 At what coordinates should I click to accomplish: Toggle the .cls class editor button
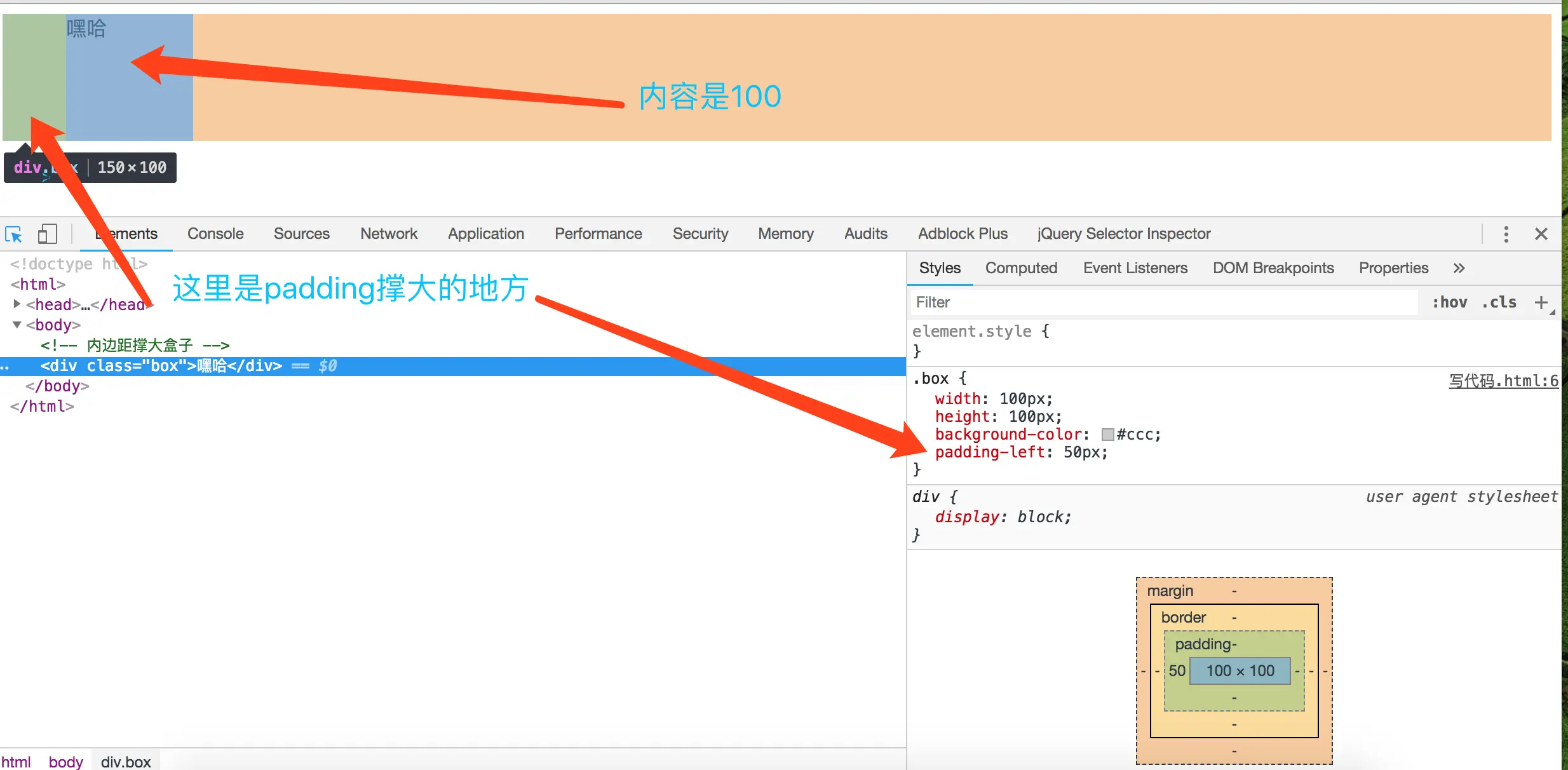pyautogui.click(x=1499, y=302)
